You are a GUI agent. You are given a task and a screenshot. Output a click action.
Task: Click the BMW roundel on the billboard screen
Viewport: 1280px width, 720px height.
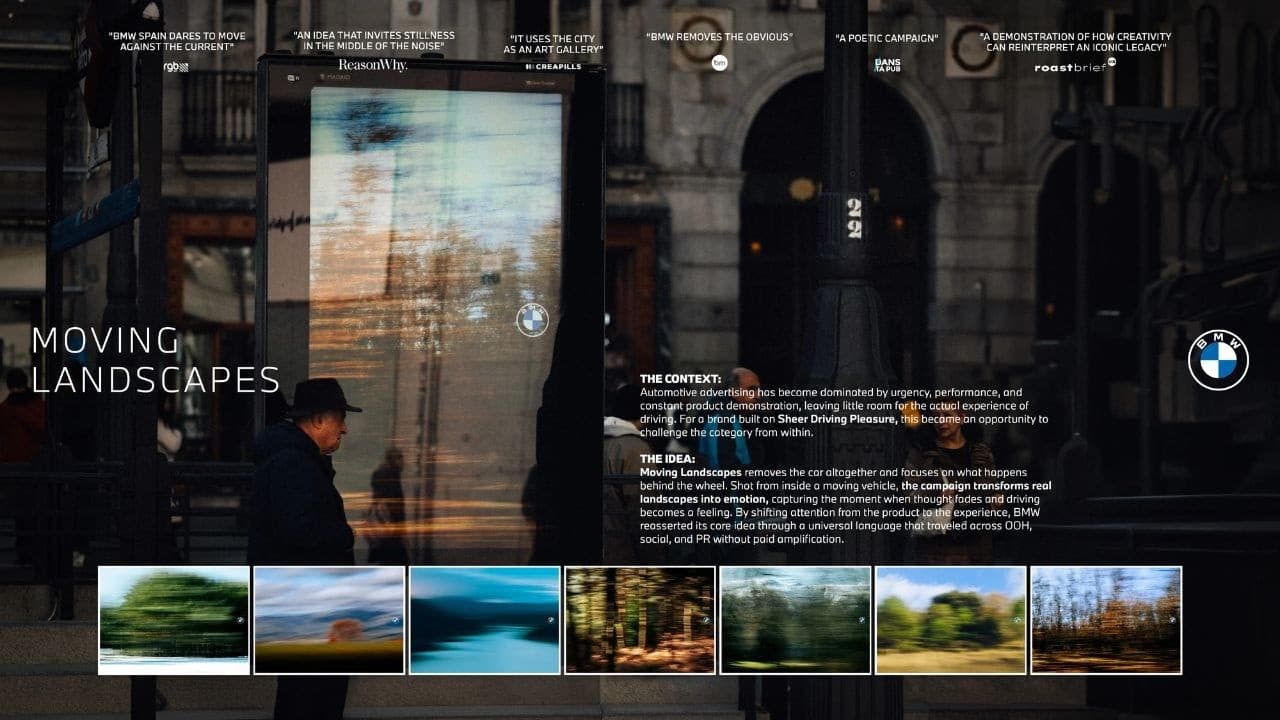point(533,320)
